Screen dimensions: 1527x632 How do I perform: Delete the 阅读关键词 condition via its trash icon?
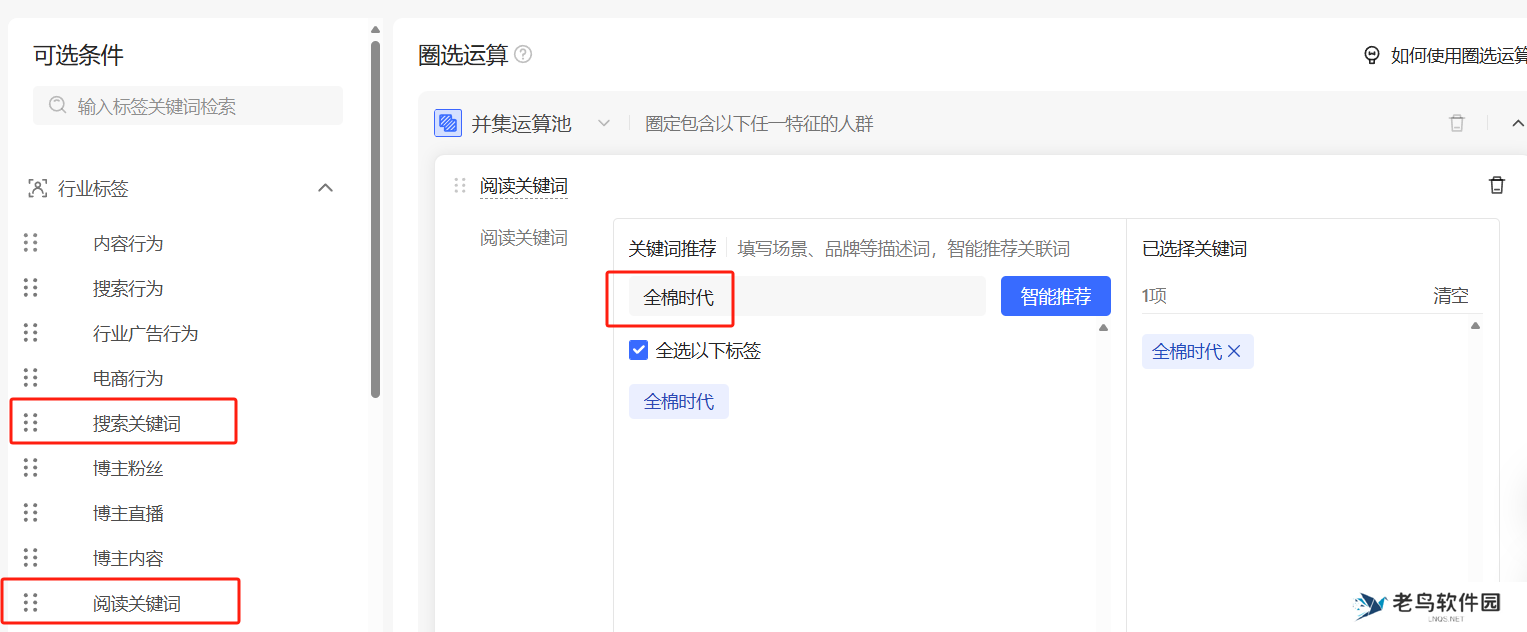[1497, 184]
